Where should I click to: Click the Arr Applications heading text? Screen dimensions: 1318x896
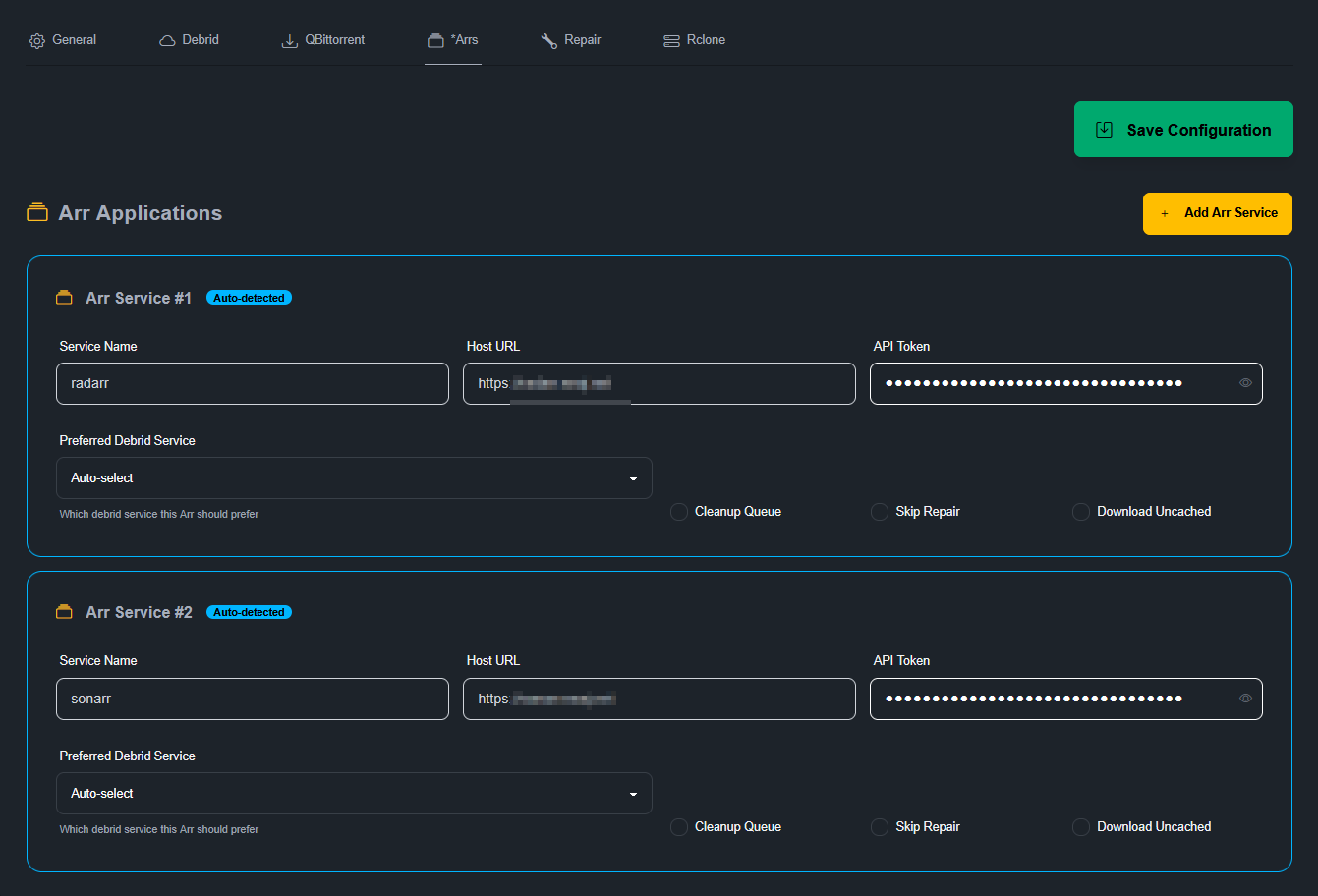coord(141,213)
